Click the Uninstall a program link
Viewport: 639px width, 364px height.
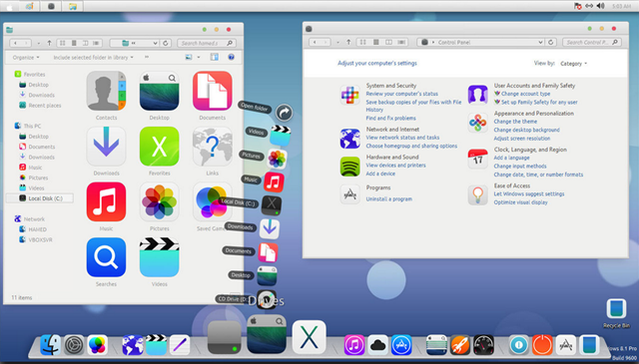coord(389,199)
